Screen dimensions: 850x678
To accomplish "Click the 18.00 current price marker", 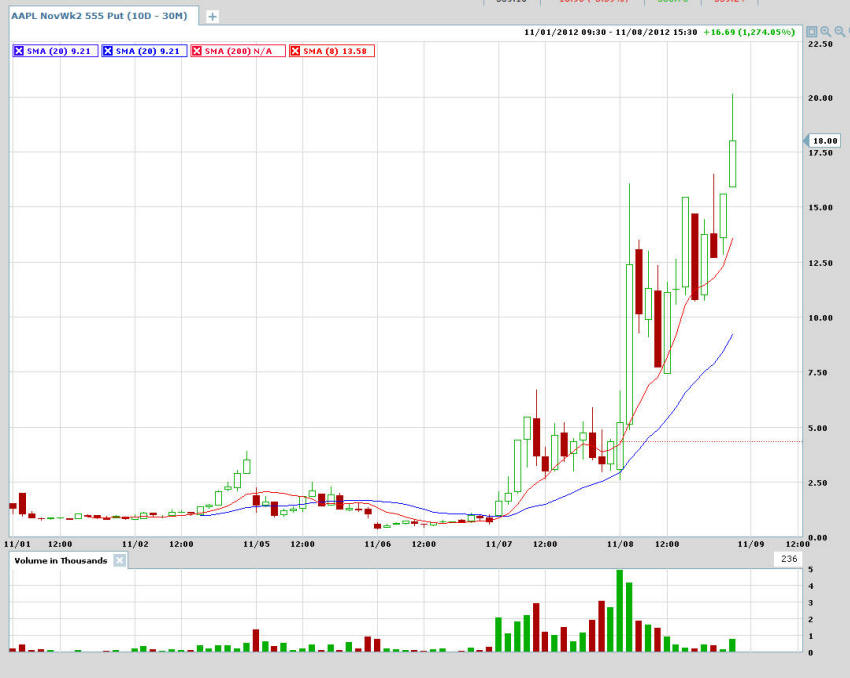I will 823,142.
